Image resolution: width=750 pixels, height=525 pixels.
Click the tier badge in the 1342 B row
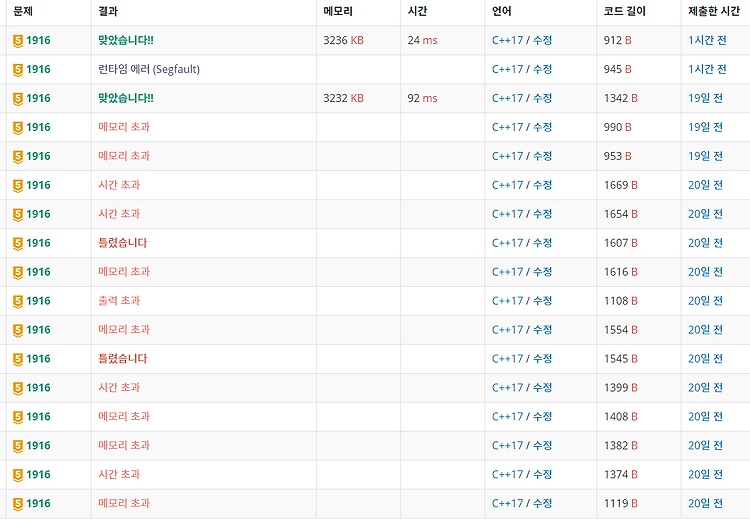pos(18,99)
